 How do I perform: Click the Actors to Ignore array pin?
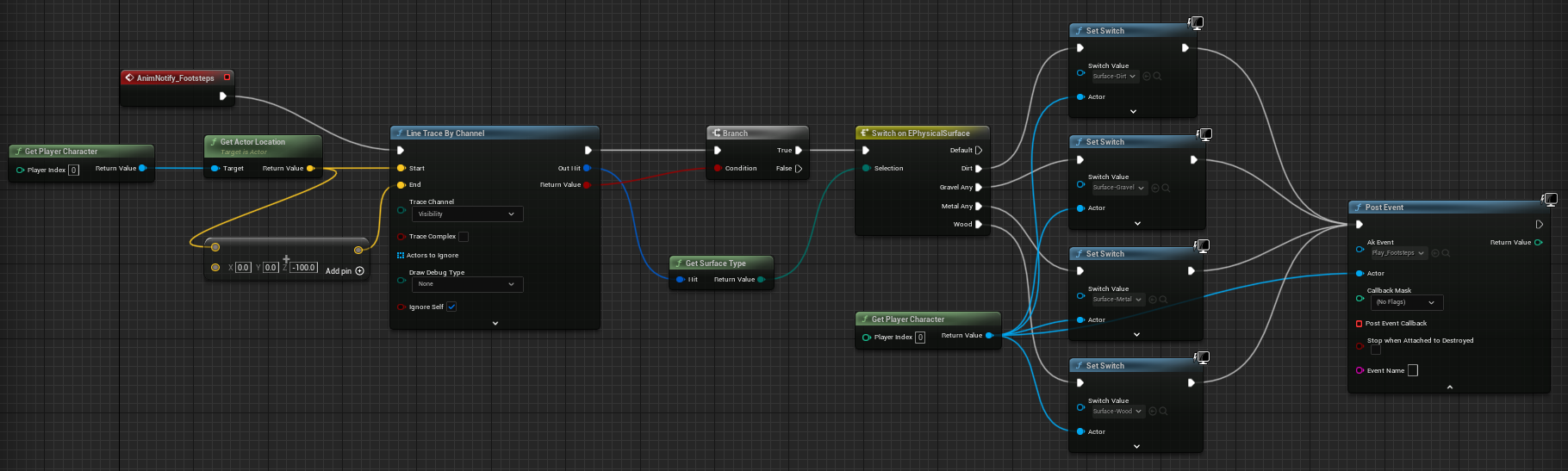401,256
